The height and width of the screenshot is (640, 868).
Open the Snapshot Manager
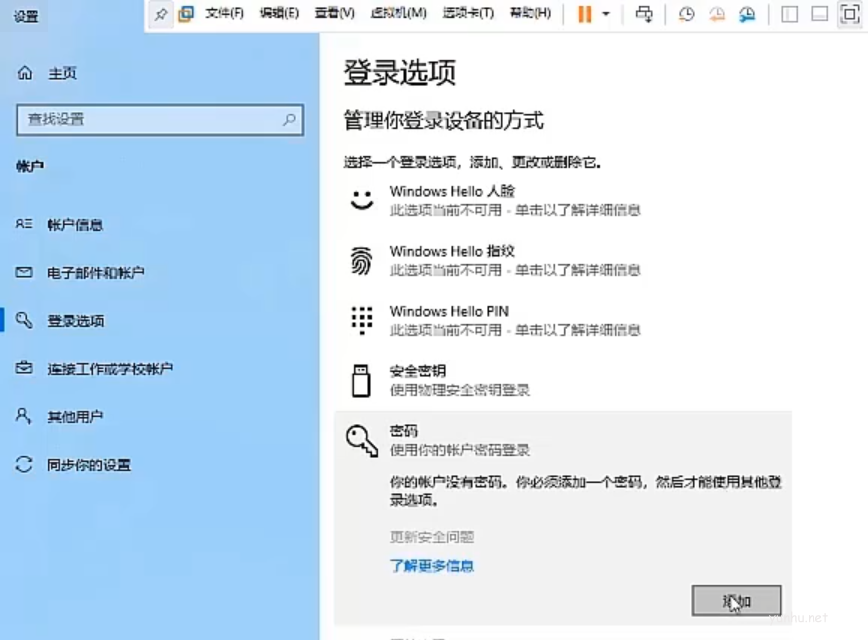(748, 14)
